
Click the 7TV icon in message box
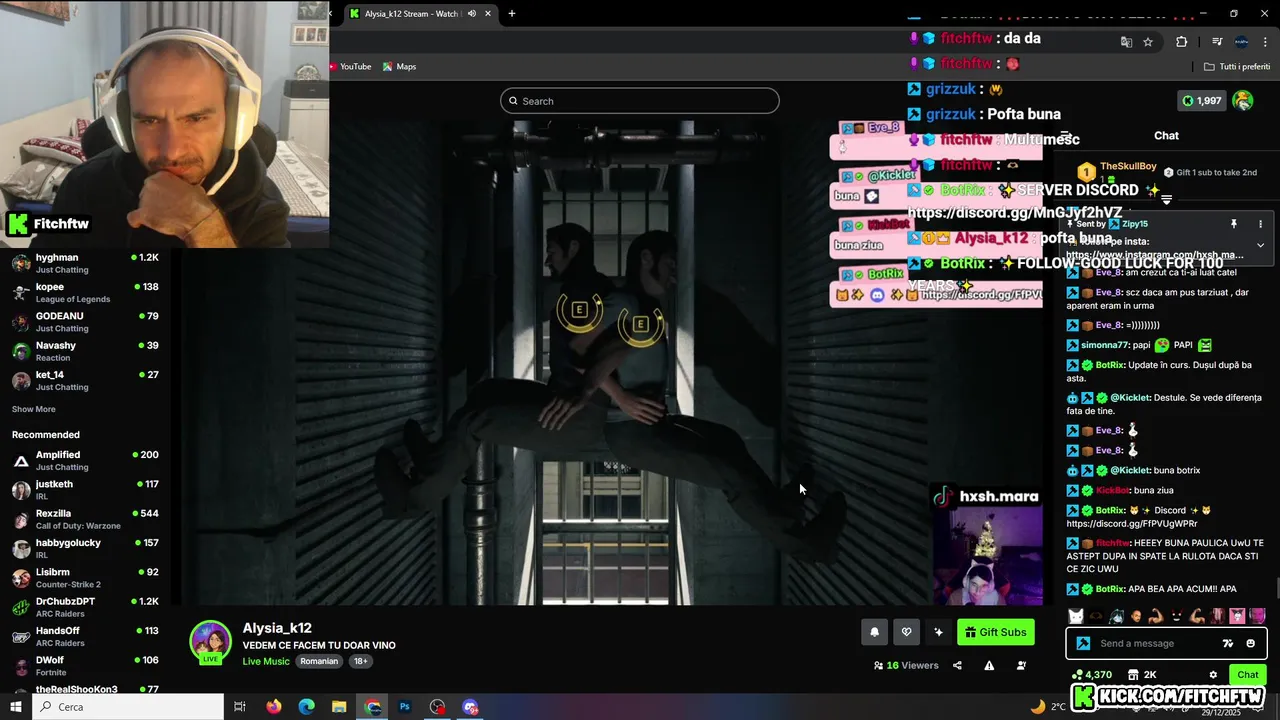tap(1227, 643)
